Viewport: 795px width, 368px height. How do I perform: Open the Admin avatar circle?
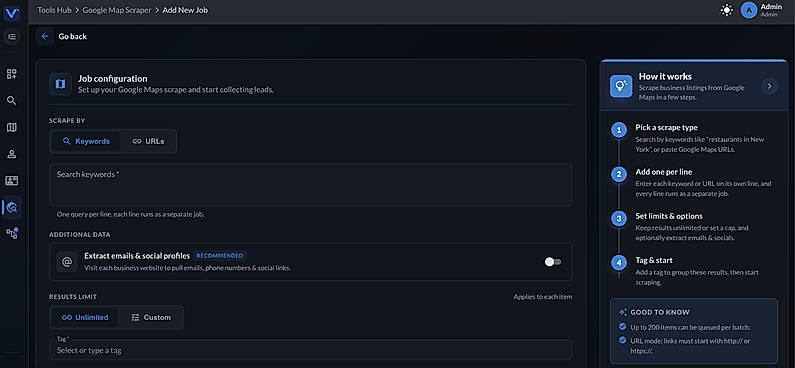click(749, 10)
